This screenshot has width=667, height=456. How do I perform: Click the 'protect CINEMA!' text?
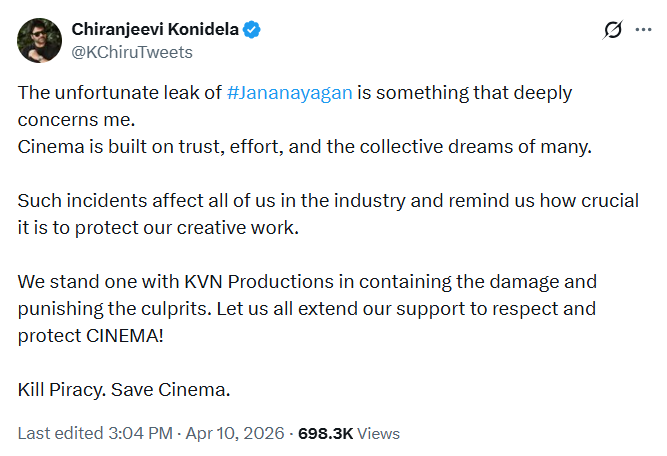pyautogui.click(x=88, y=335)
